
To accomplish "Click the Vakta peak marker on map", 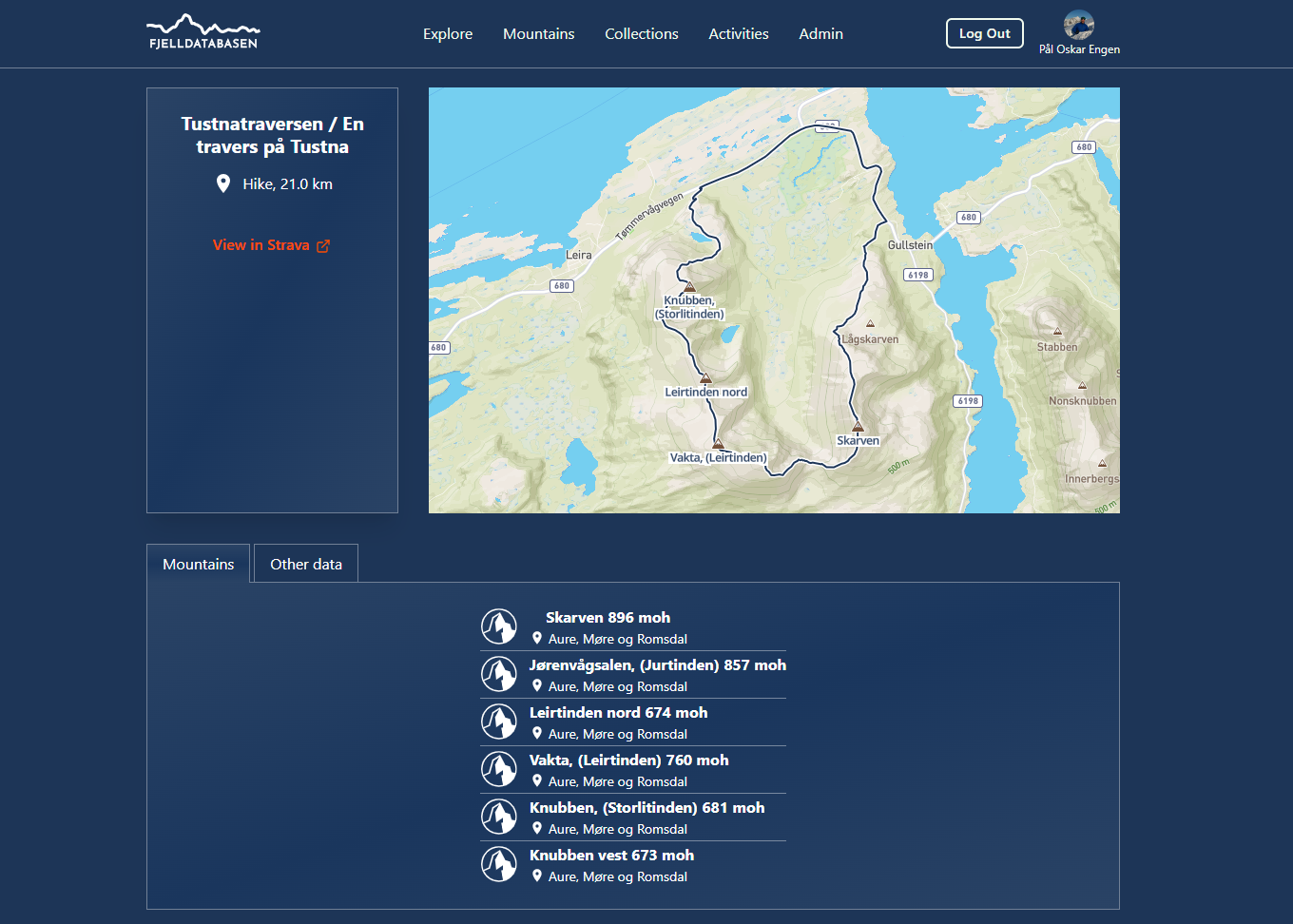I will 718,444.
